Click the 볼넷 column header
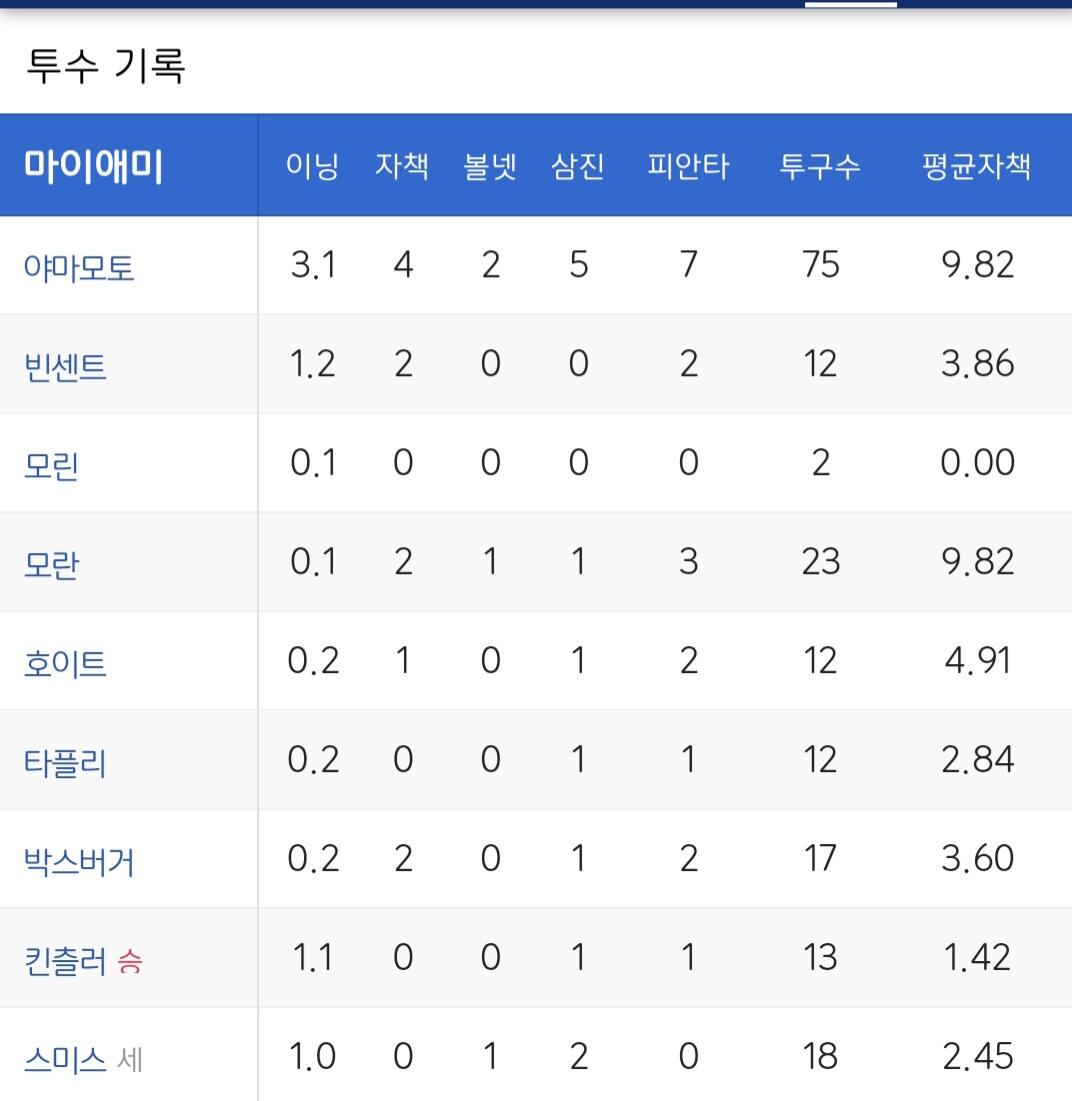 (490, 166)
